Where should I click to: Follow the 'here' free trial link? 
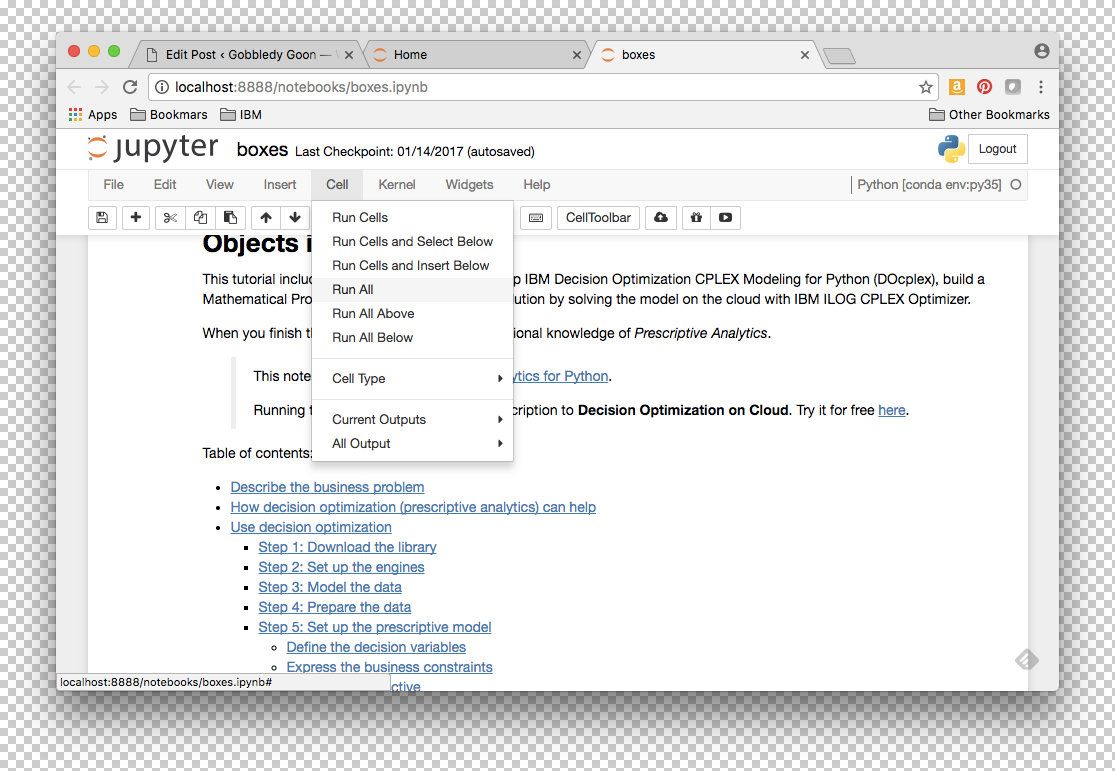[892, 410]
